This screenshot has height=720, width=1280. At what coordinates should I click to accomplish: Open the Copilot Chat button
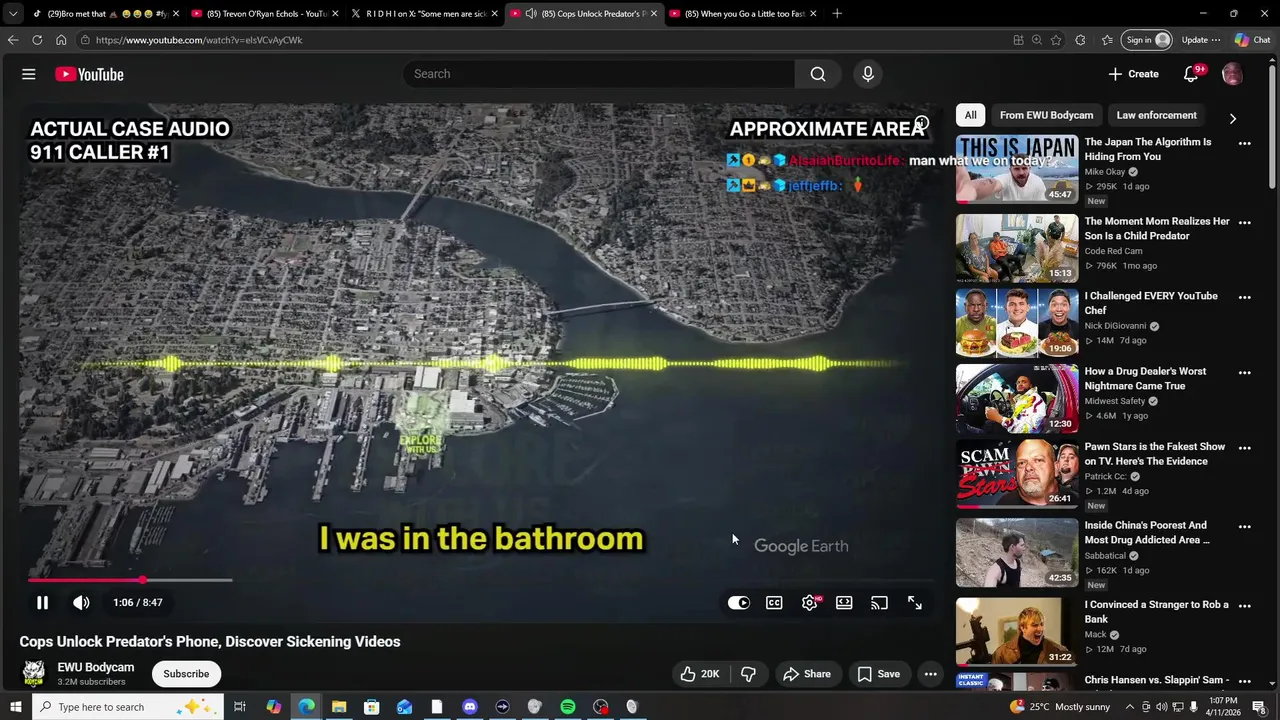(x=1253, y=40)
